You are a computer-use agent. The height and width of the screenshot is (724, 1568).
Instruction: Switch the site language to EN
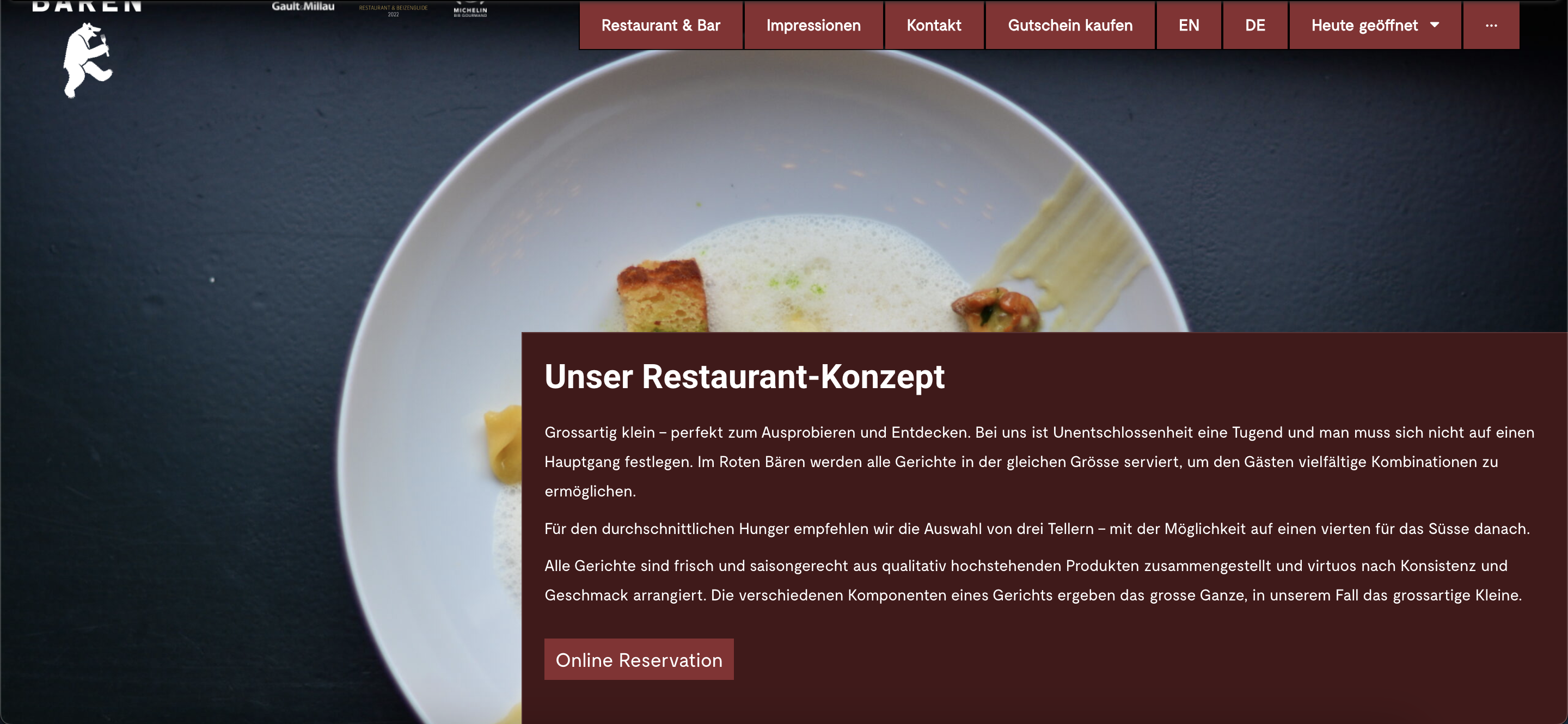tap(1189, 25)
